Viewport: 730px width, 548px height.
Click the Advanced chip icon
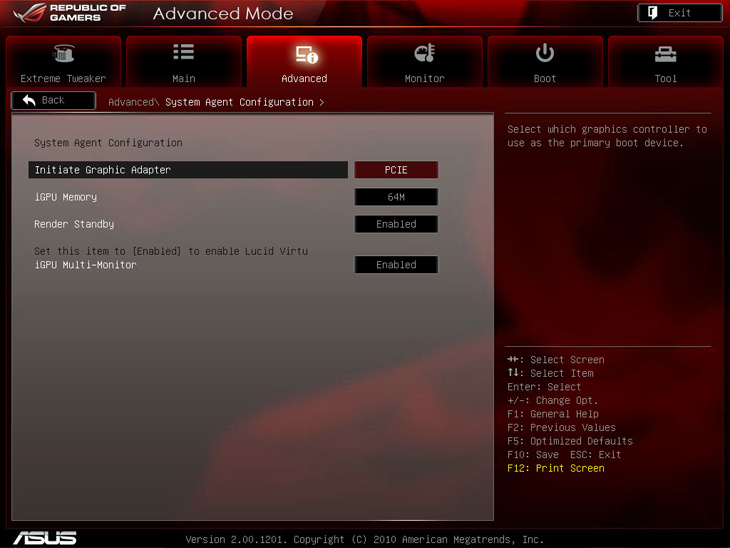pos(305,54)
